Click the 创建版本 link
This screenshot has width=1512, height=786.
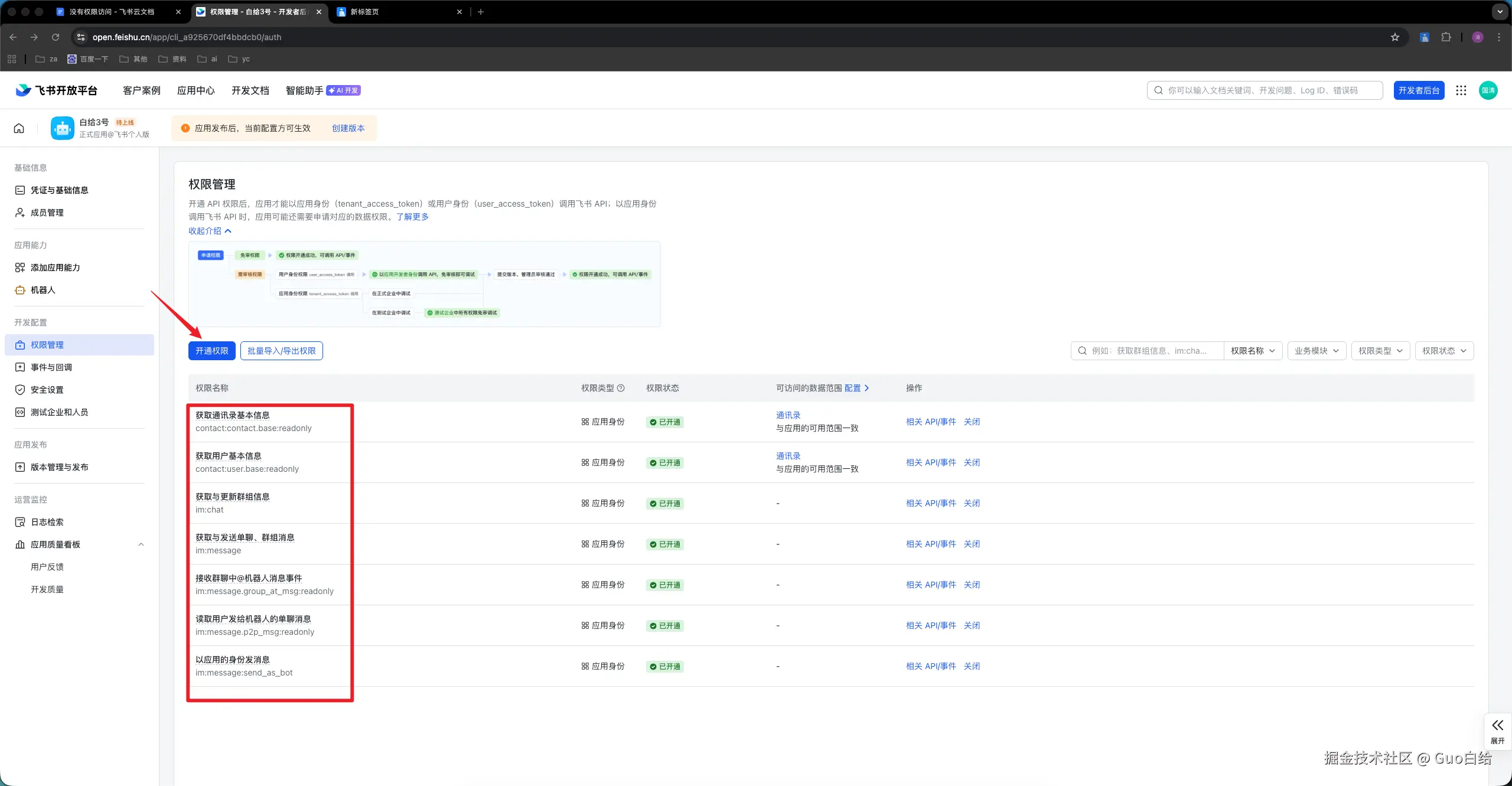click(348, 128)
